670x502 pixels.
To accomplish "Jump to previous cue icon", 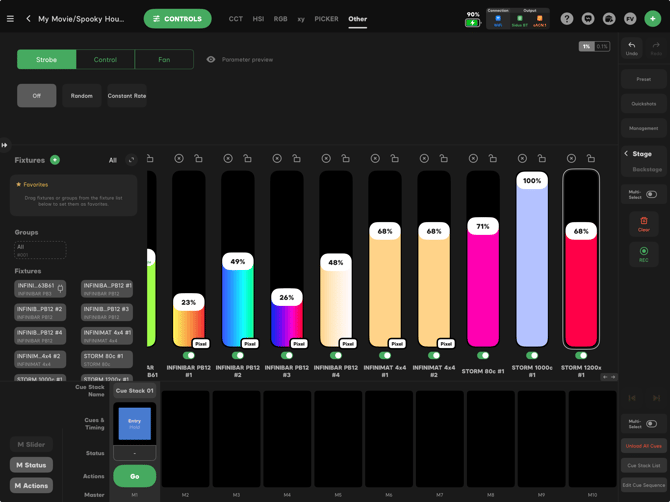I will point(632,398).
